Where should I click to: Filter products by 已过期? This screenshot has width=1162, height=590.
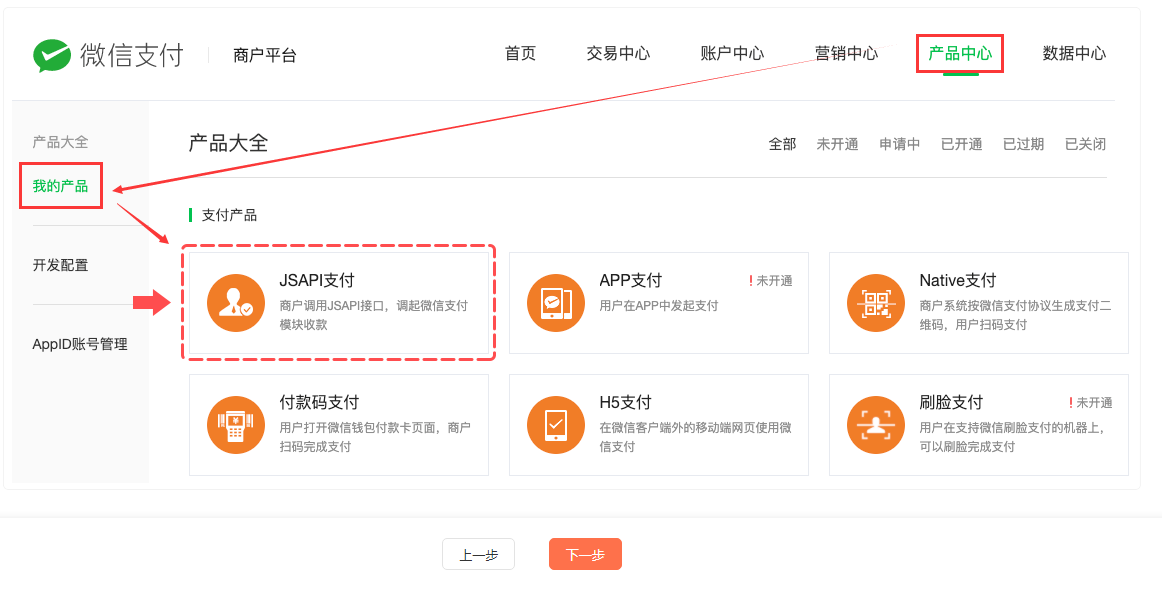pos(1023,144)
